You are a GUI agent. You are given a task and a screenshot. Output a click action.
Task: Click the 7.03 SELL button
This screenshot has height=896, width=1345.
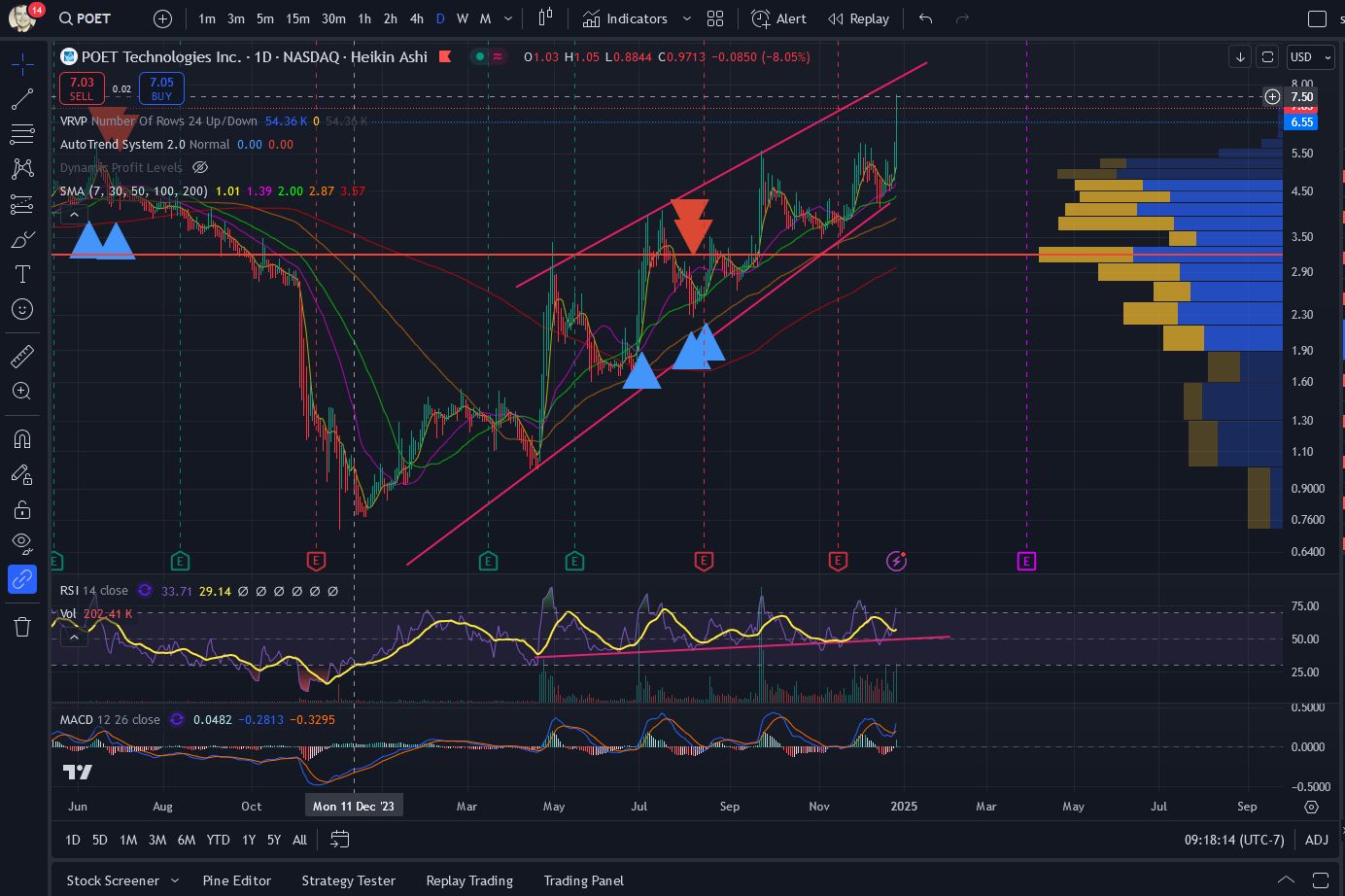(82, 88)
